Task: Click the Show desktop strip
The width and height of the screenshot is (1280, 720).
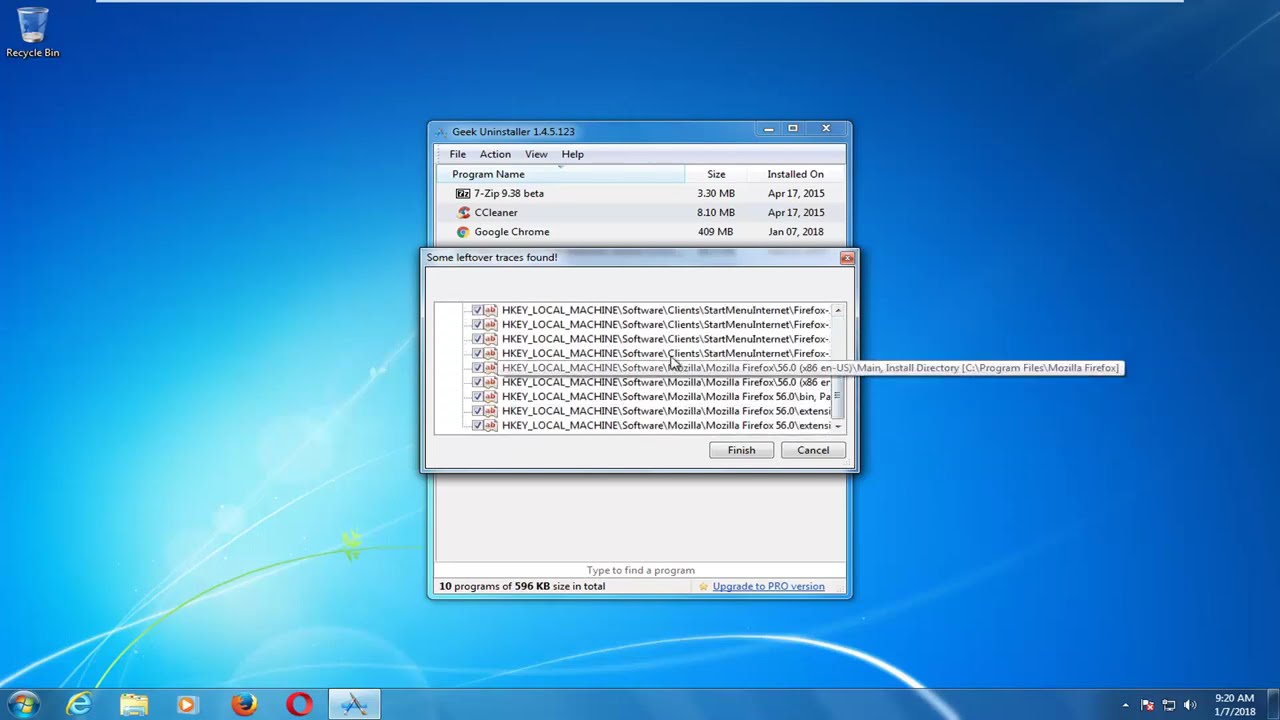Action: point(1273,704)
